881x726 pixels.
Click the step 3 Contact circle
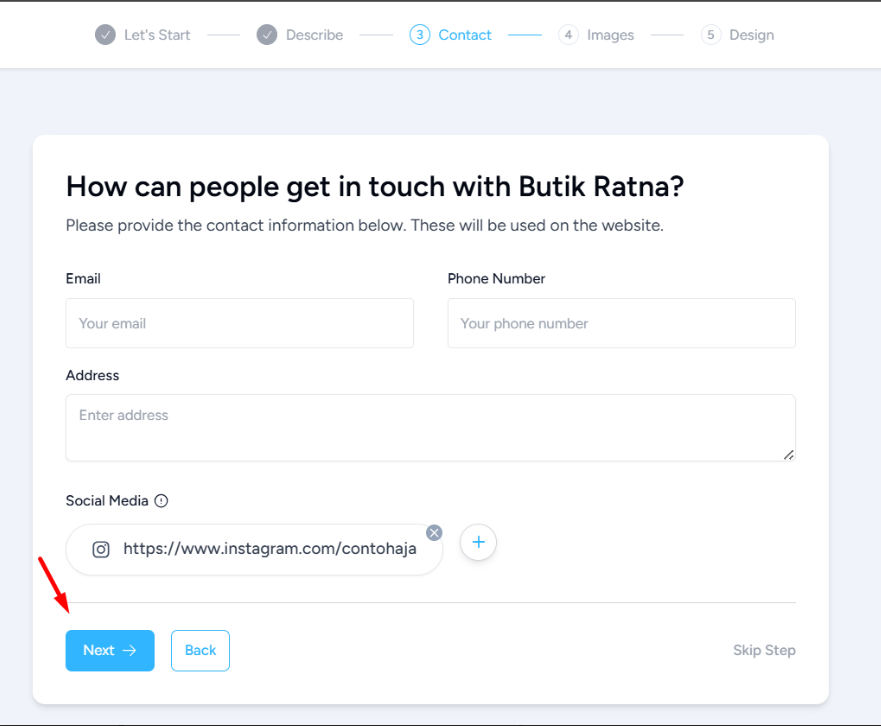coord(419,35)
